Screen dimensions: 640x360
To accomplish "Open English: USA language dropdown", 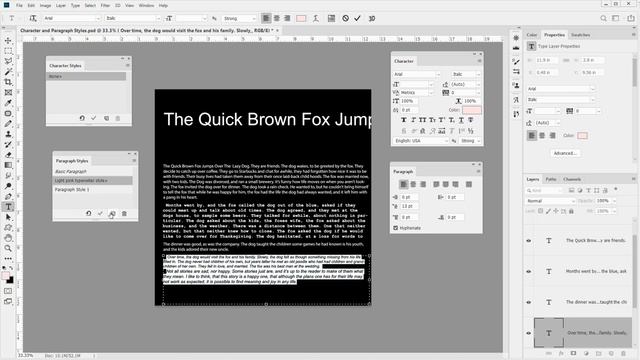I will [421, 141].
